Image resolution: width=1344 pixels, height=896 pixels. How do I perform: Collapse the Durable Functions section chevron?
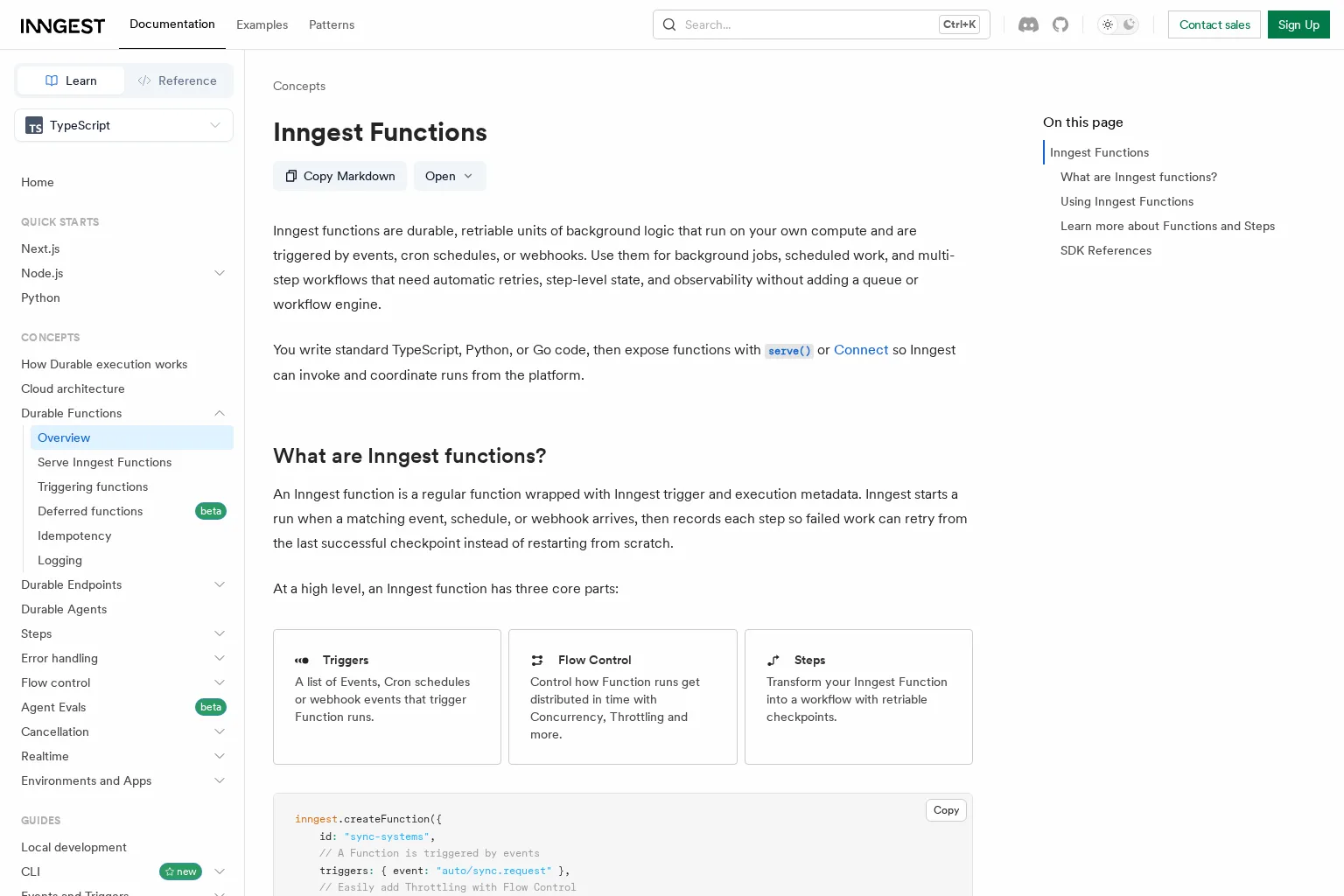[x=220, y=413]
